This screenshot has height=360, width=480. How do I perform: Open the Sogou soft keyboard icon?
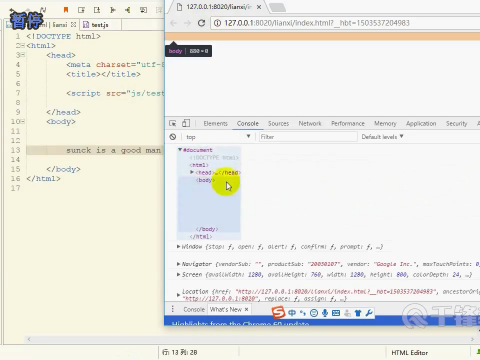point(336,313)
